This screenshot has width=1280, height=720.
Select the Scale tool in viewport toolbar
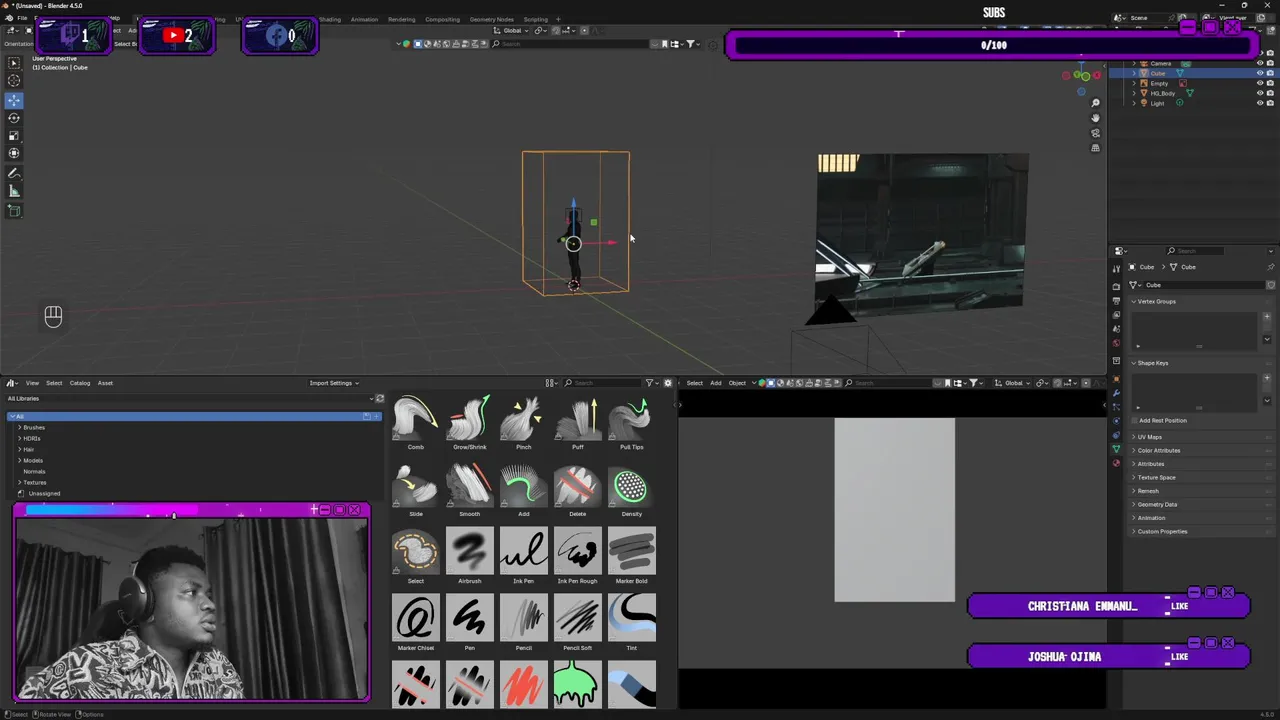coord(14,135)
